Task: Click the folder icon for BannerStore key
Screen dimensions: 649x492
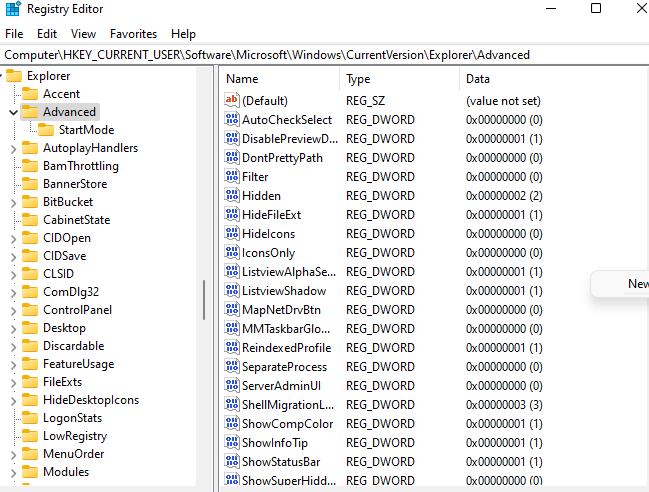Action: click(x=30, y=184)
